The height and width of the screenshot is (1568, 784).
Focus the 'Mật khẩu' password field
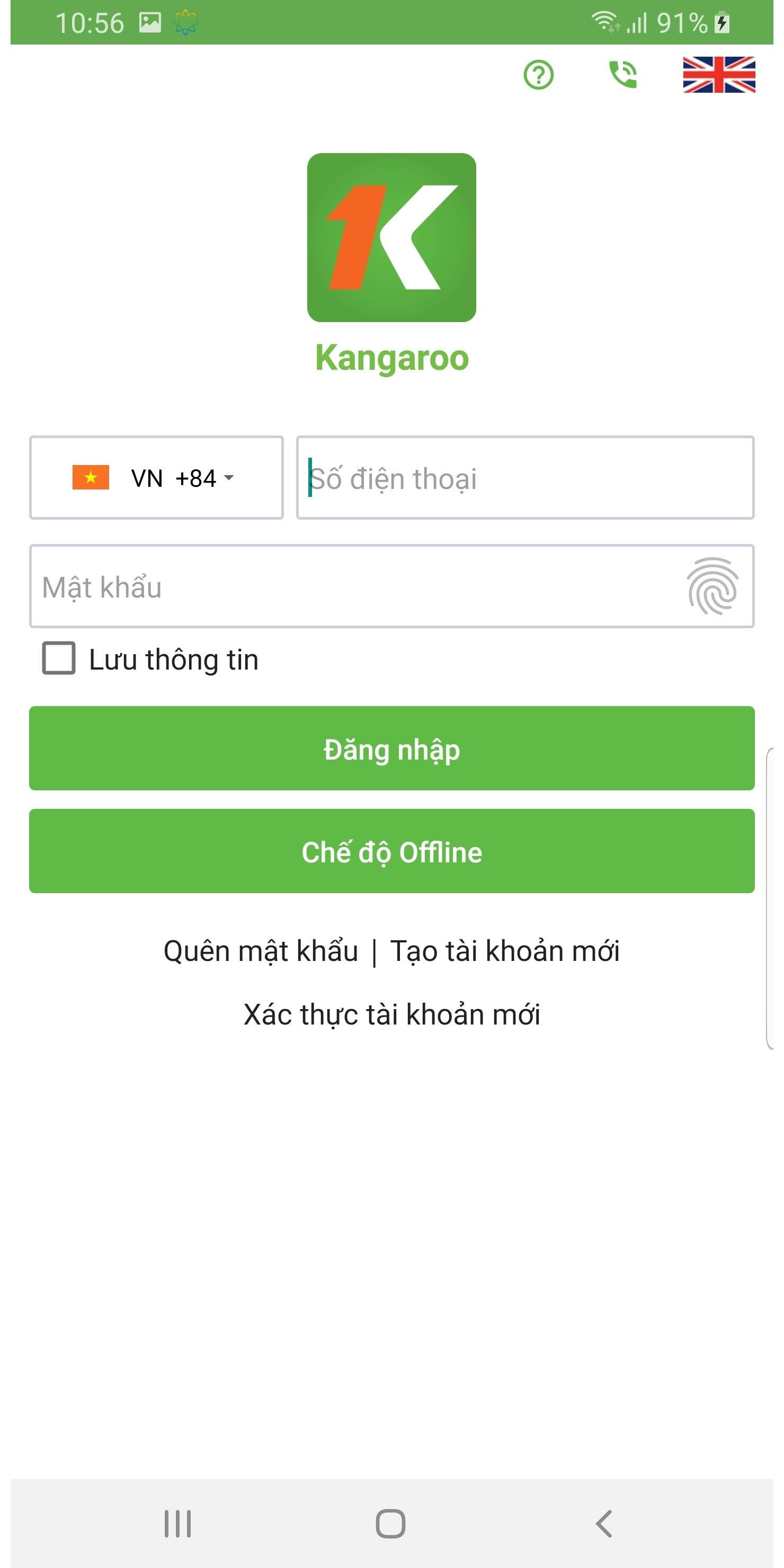coord(353,586)
